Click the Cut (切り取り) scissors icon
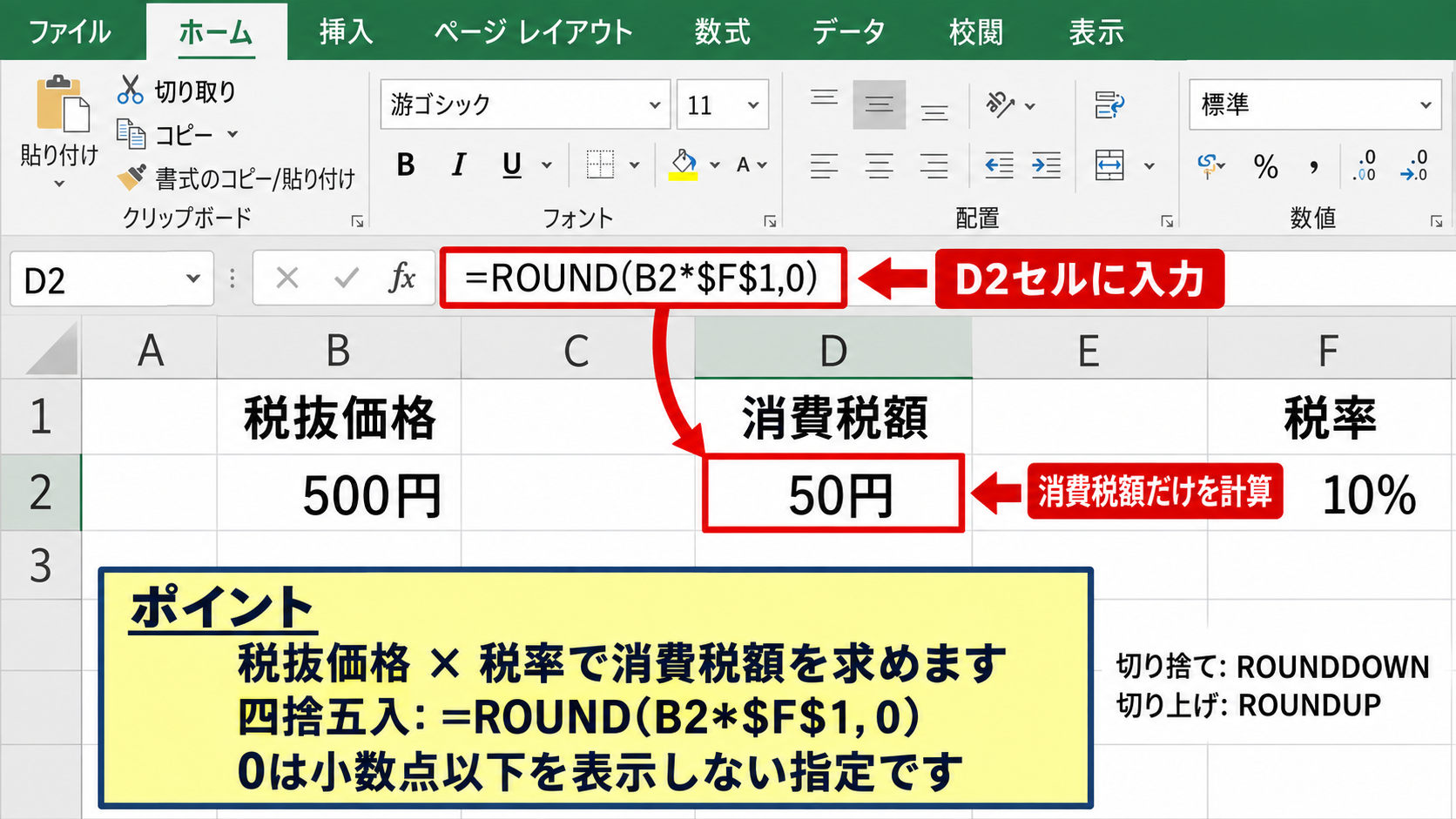Viewport: 1456px width, 819px height. [131, 90]
